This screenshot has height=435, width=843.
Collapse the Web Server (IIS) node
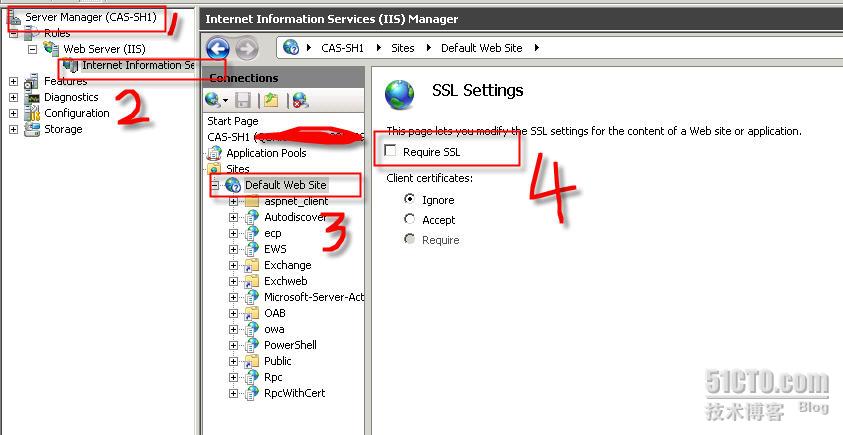(33, 49)
